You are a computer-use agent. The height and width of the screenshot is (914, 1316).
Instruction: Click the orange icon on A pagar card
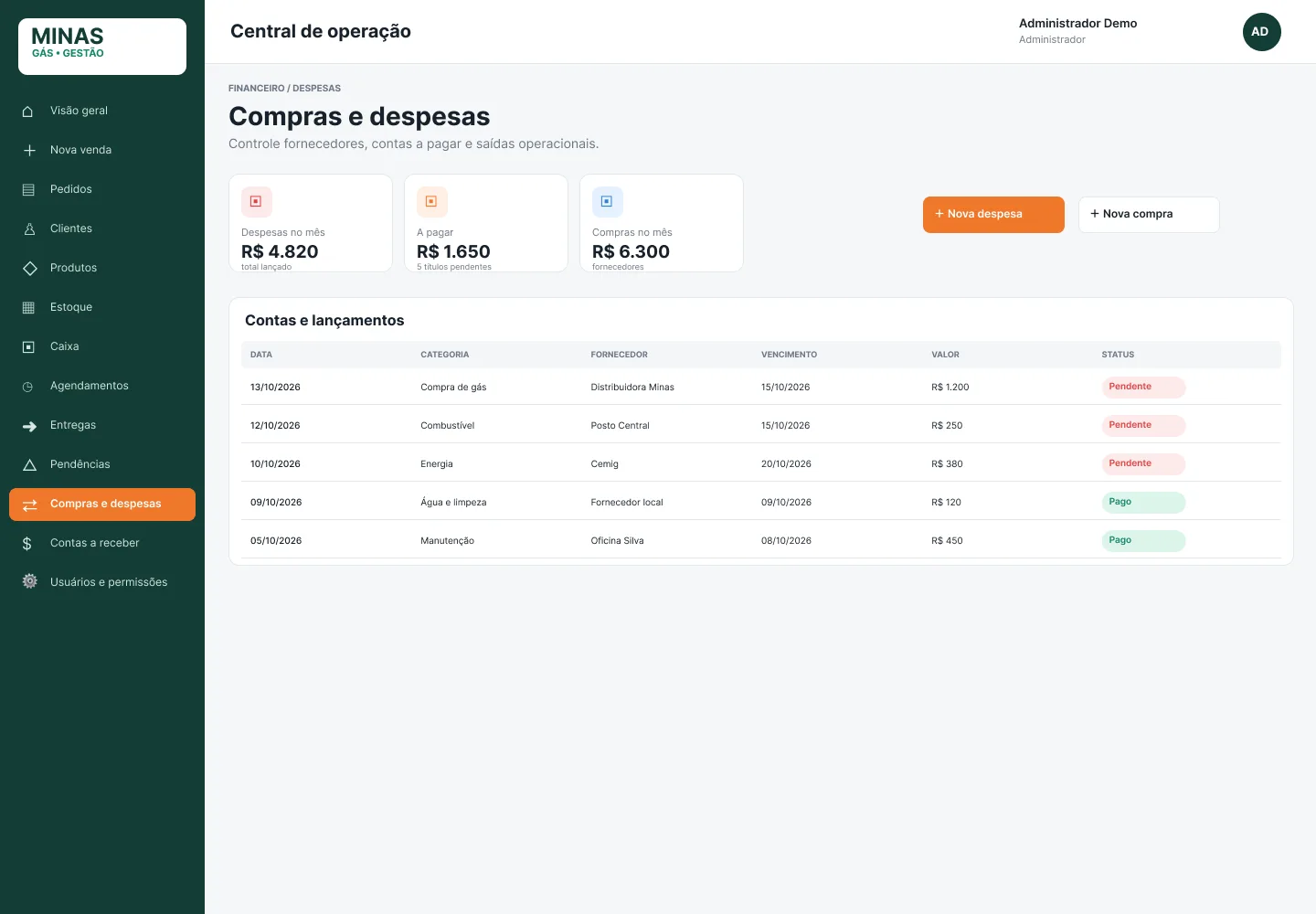pyautogui.click(x=432, y=202)
